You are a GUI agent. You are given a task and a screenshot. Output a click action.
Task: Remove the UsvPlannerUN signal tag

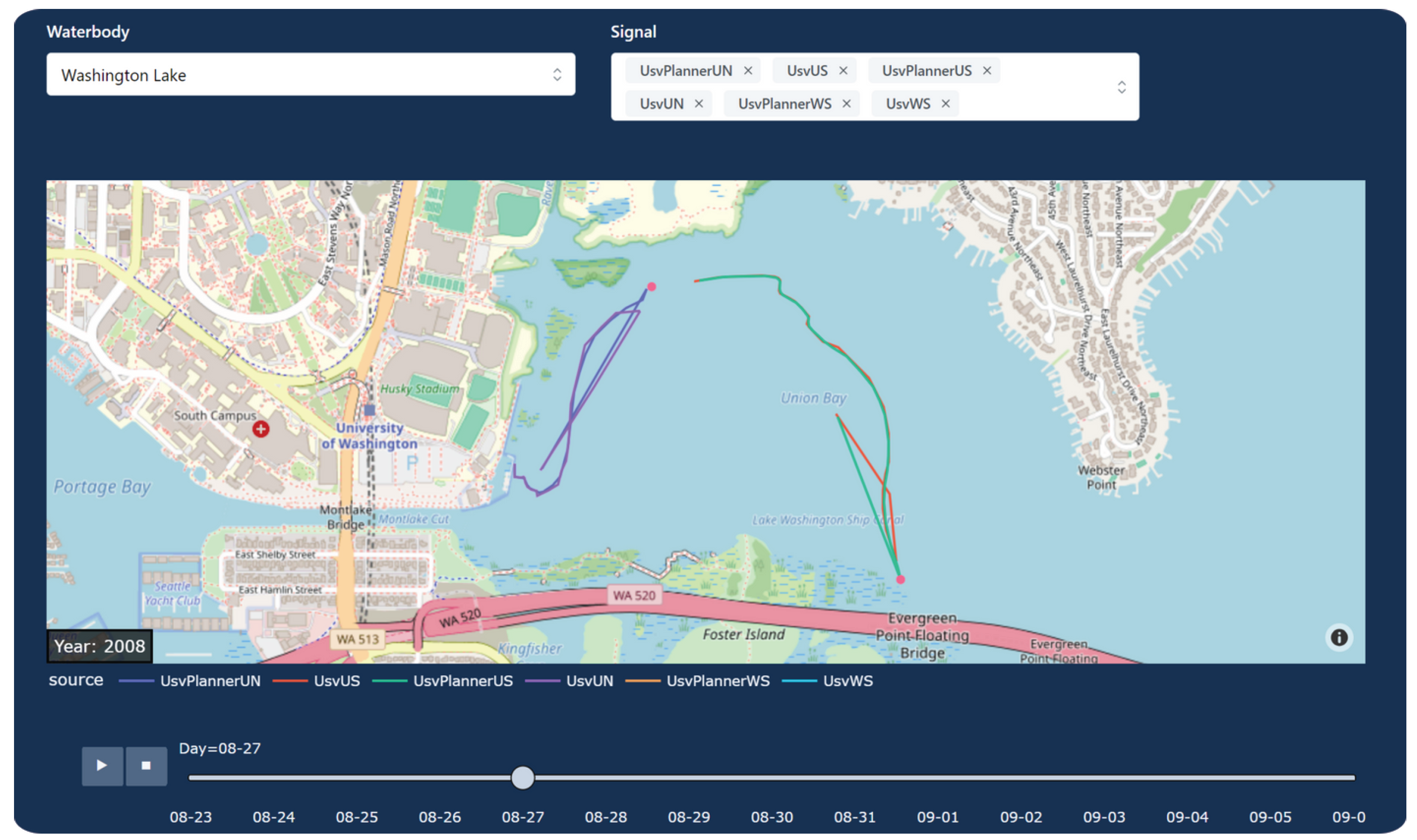pos(748,71)
